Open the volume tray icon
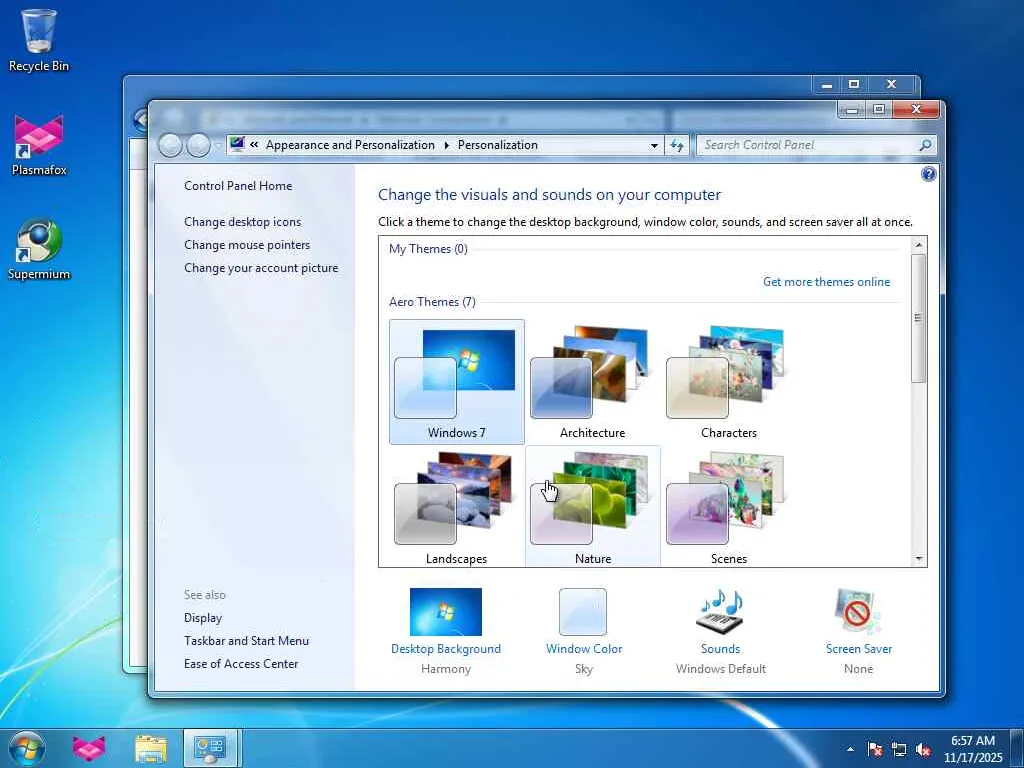The height and width of the screenshot is (768, 1024). coord(923,749)
